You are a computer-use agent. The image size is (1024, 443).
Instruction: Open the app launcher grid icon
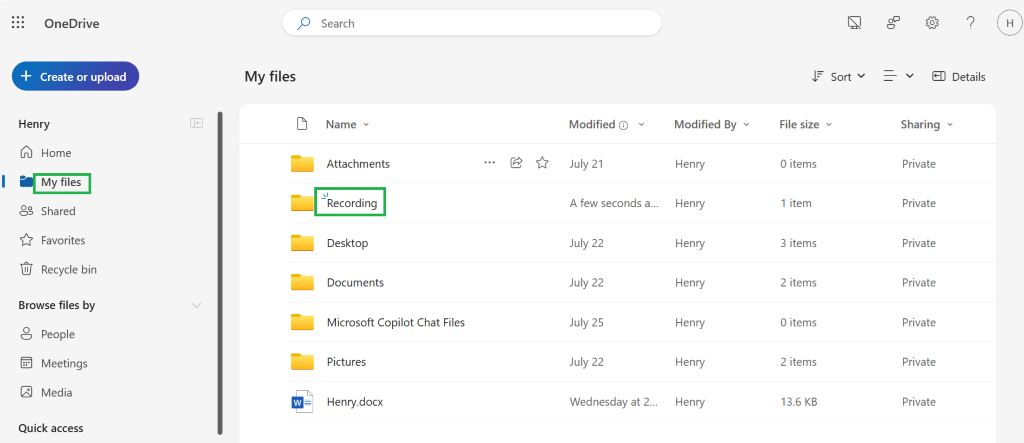tap(18, 23)
